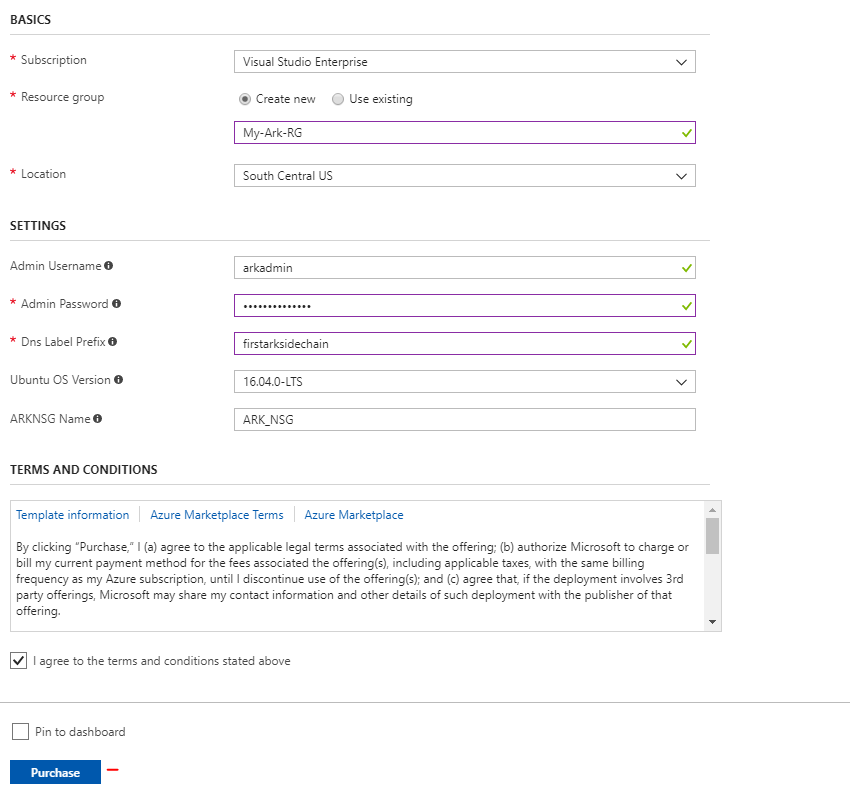Uncheck the agree to terms checkbox
Viewport: 850px width, 797px height.
18,661
